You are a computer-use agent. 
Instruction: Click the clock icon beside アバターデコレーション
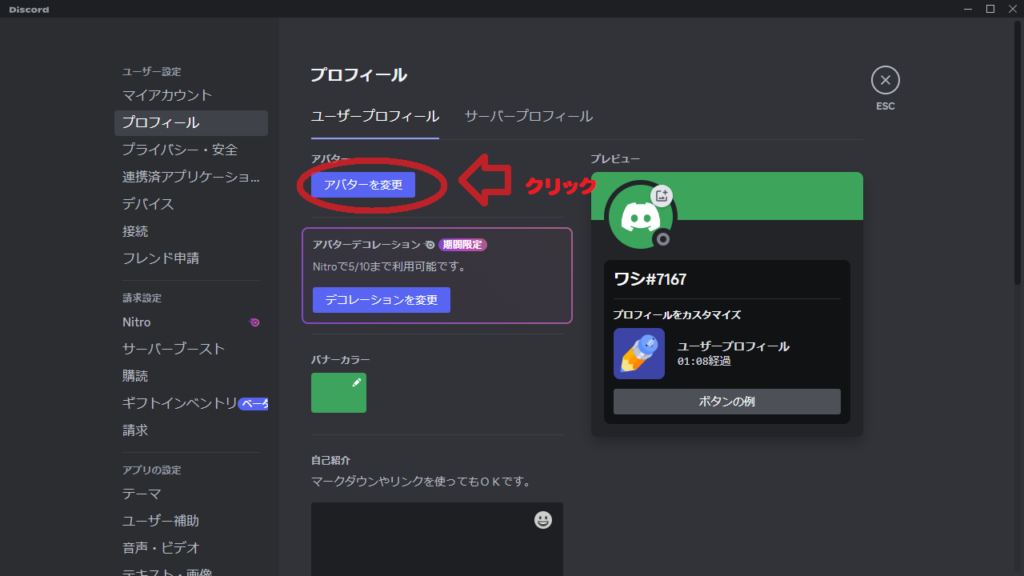(x=430, y=245)
